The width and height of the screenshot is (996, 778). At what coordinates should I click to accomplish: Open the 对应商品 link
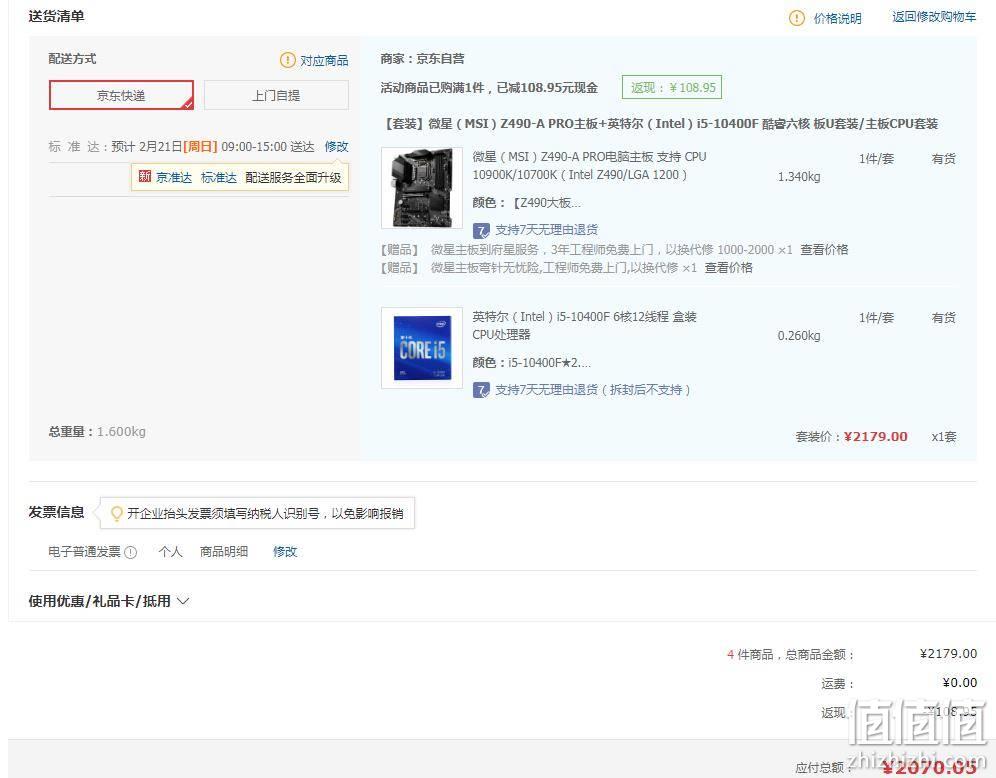coord(324,60)
